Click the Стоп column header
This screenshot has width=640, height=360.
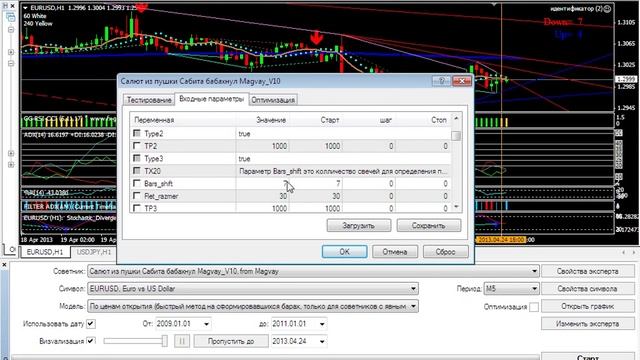click(x=439, y=120)
